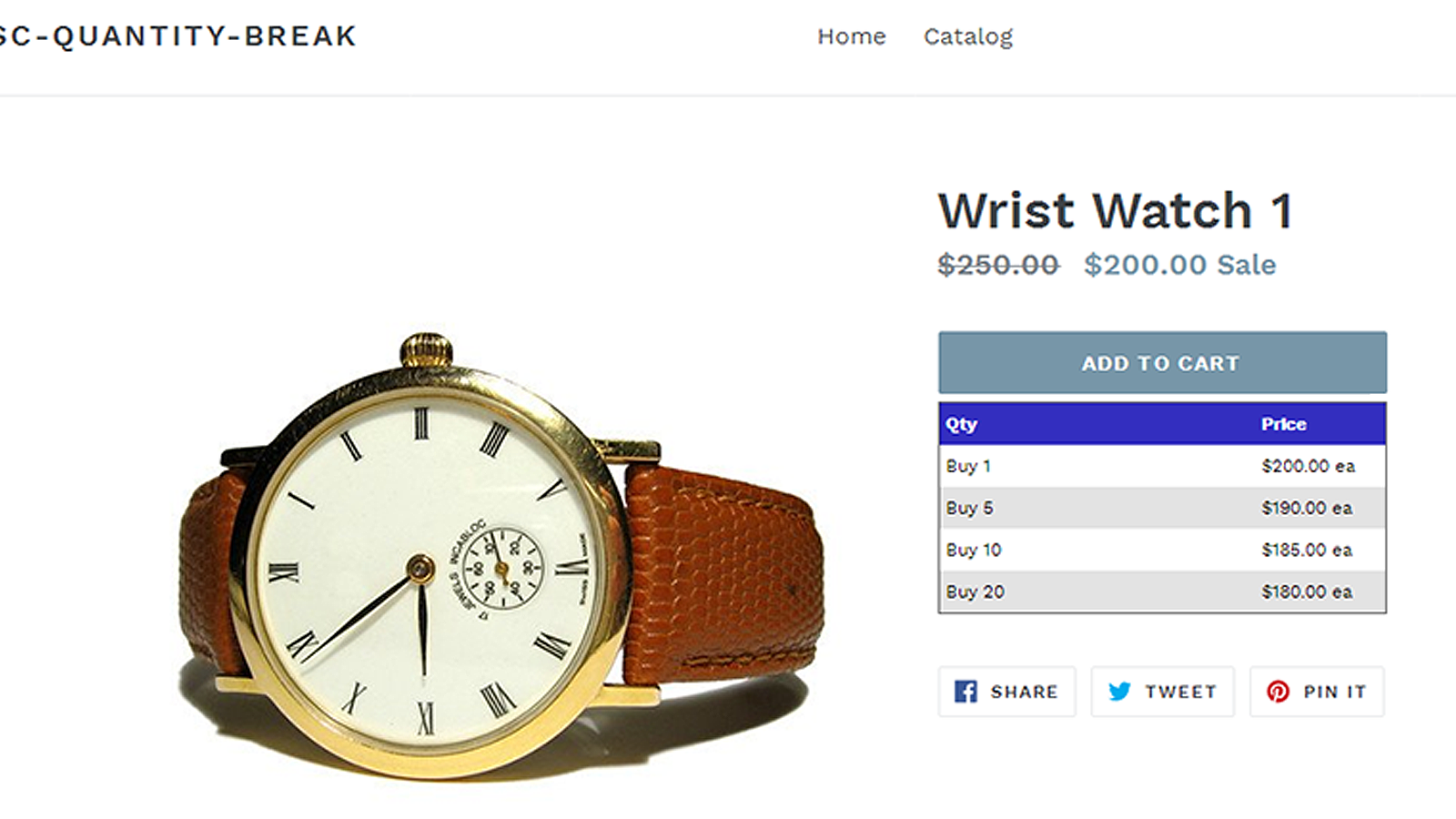This screenshot has width=1456, height=819.
Task: Select the Buy 10 pricing row
Action: click(1161, 550)
